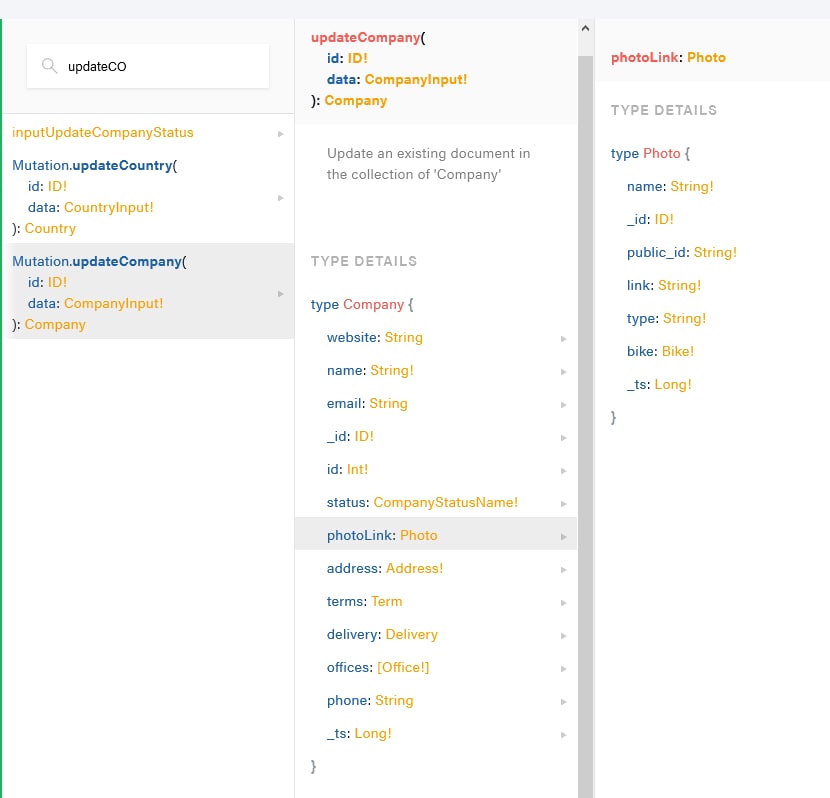Image resolution: width=830 pixels, height=798 pixels.
Task: Open type: String! field
Action: pos(666,319)
